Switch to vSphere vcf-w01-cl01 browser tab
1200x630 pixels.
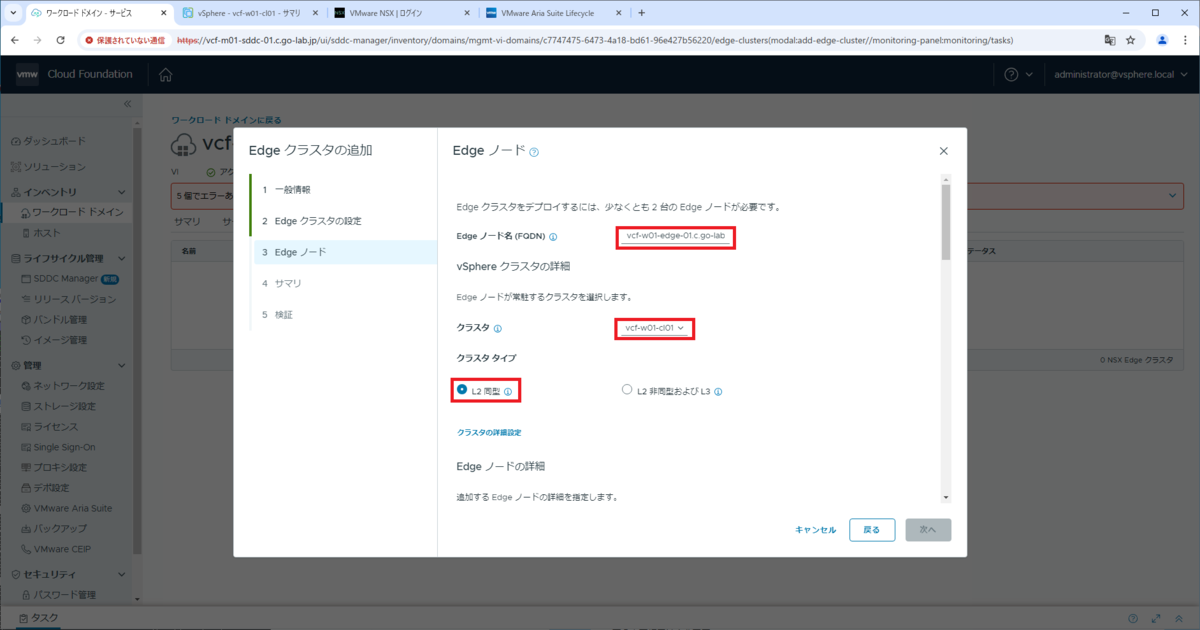[x=250, y=13]
